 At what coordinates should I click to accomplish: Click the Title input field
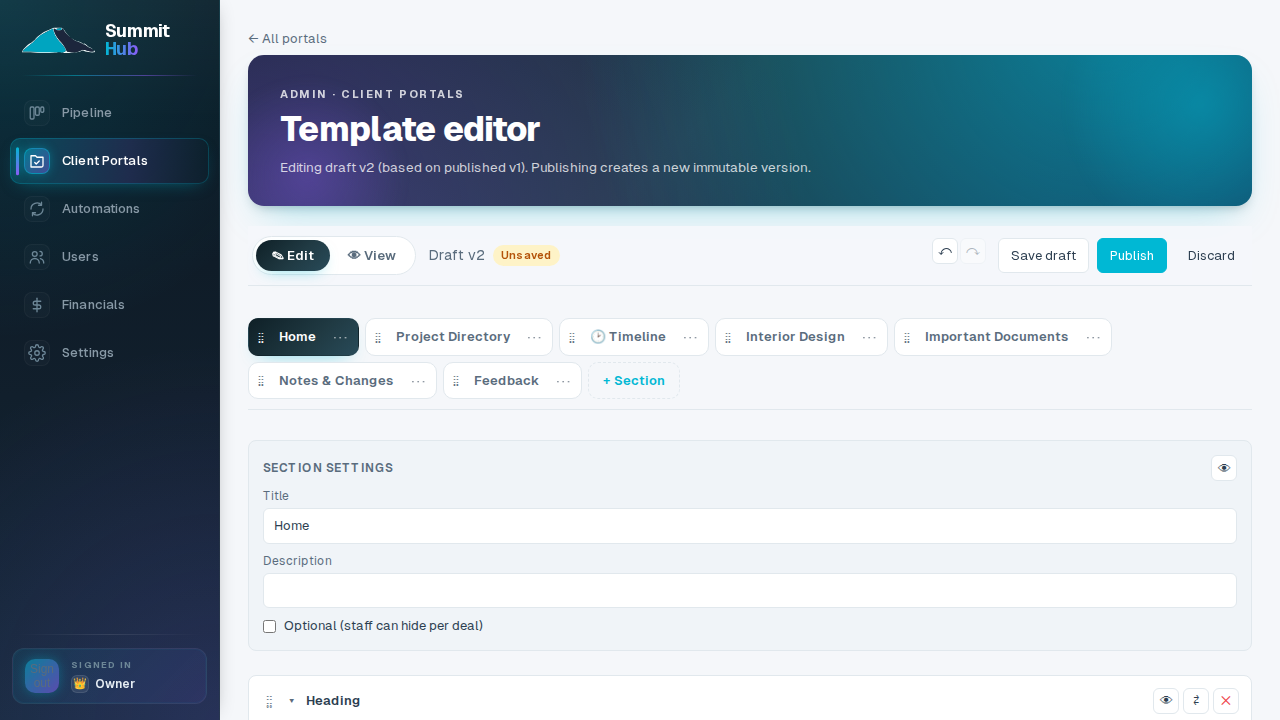tap(750, 526)
